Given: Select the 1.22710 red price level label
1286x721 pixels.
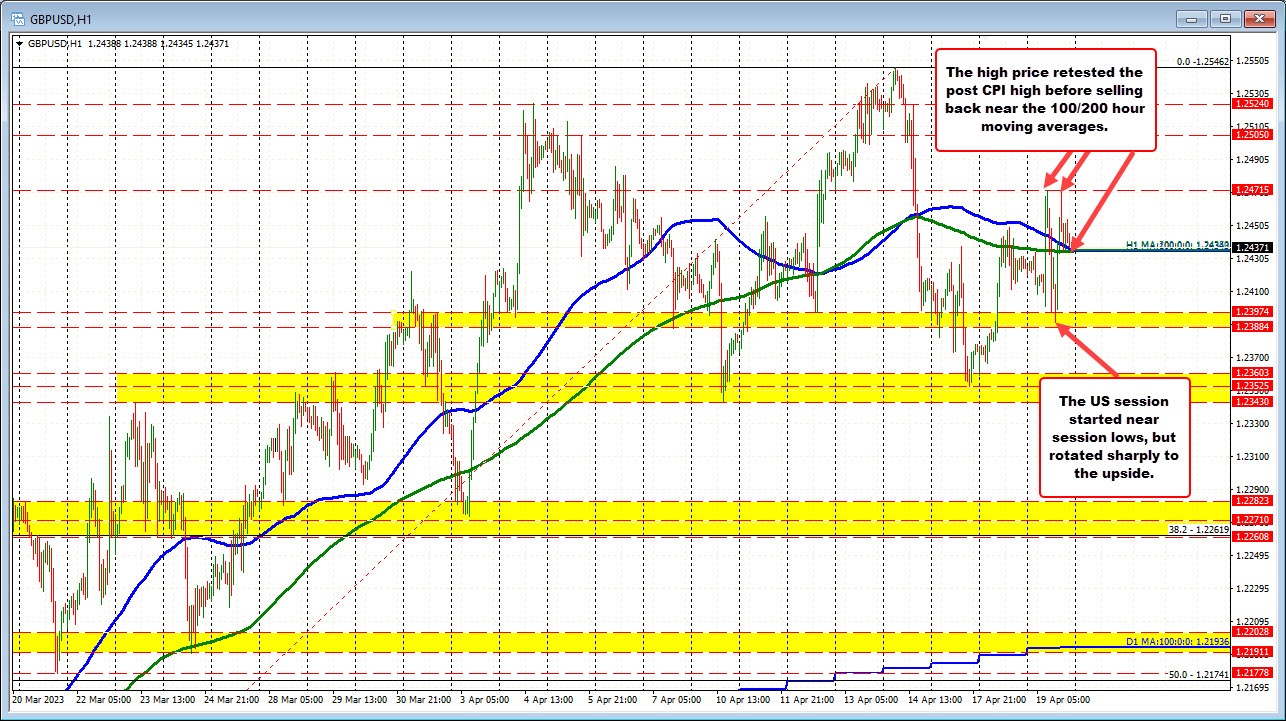Looking at the screenshot, I should (x=1252, y=520).
